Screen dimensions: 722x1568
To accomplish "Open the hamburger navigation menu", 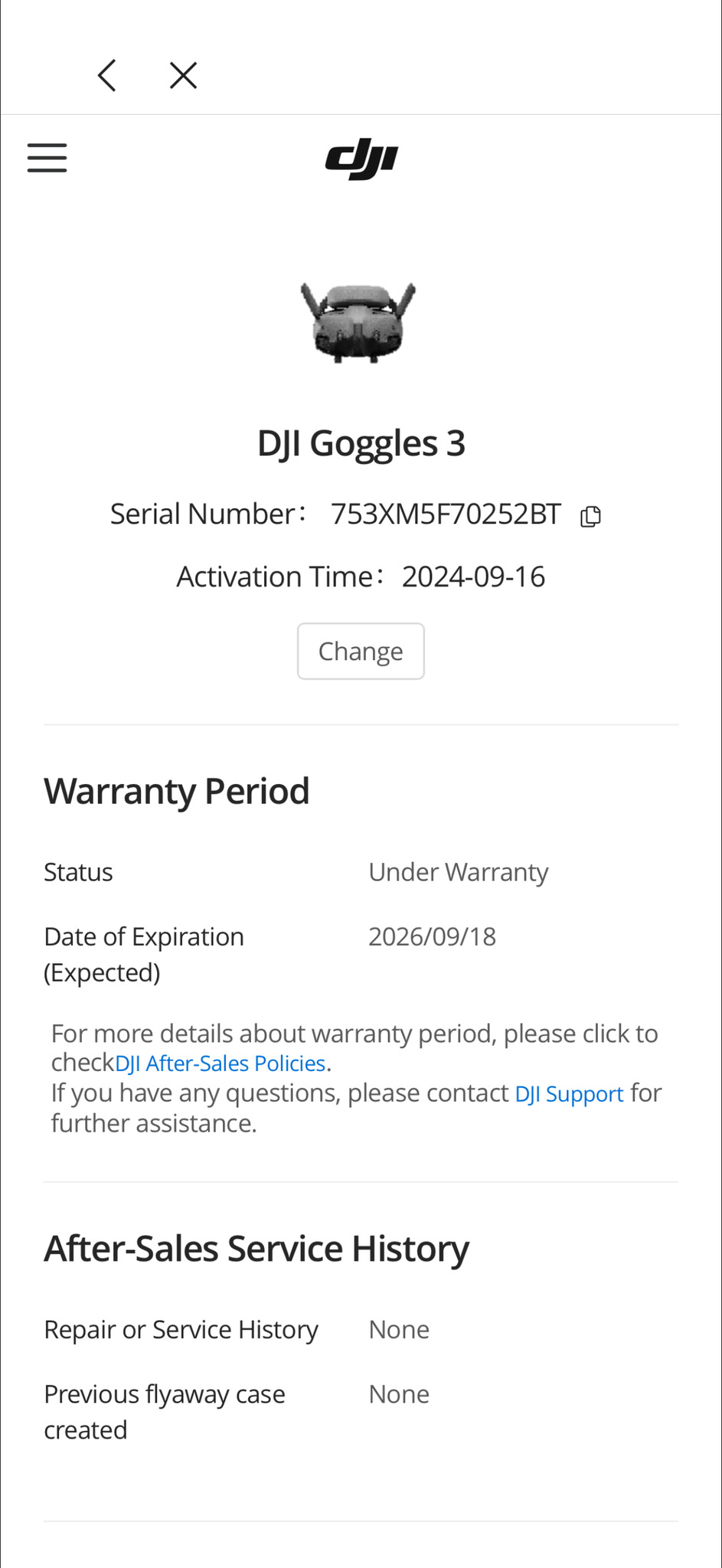I will coord(47,158).
